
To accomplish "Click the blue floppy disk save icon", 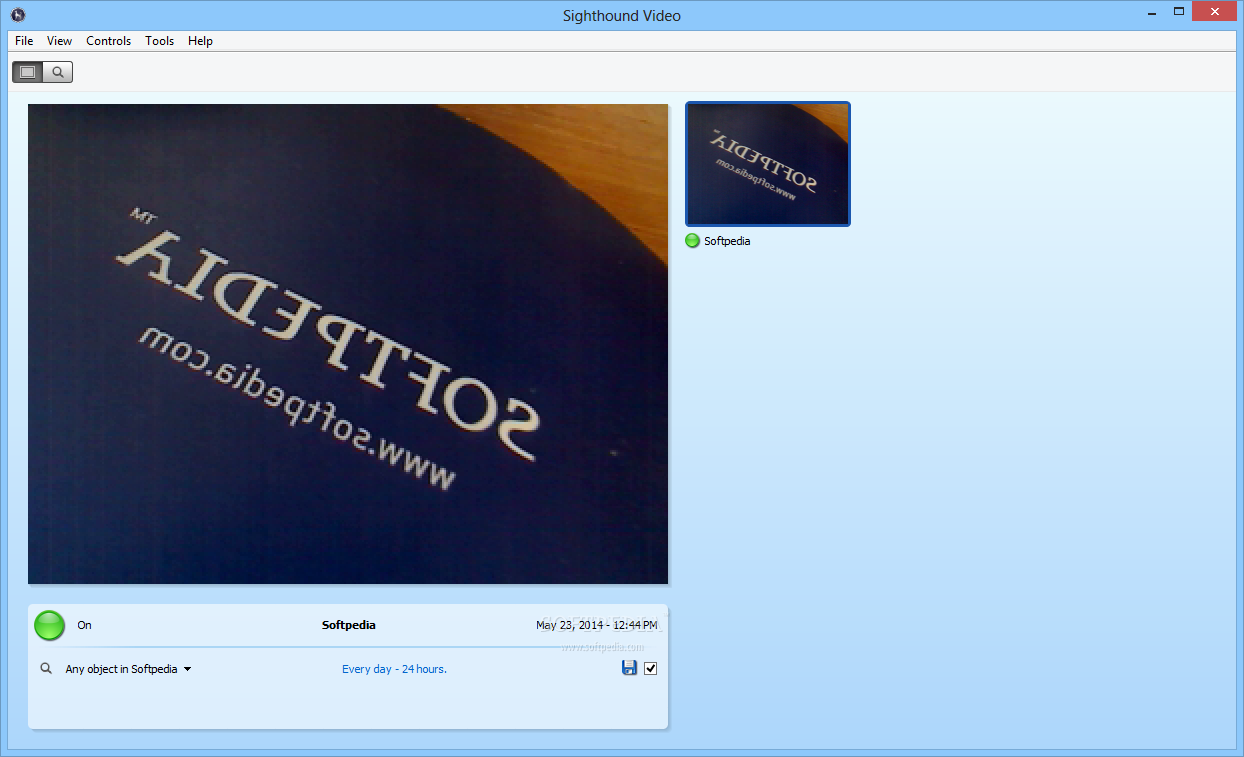I will coord(629,668).
